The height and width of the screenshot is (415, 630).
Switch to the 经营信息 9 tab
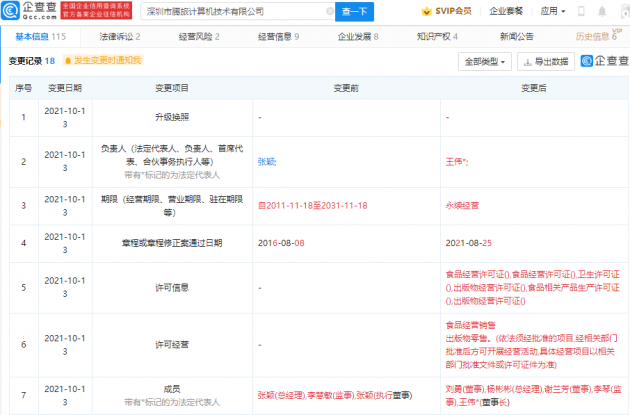pyautogui.click(x=278, y=37)
